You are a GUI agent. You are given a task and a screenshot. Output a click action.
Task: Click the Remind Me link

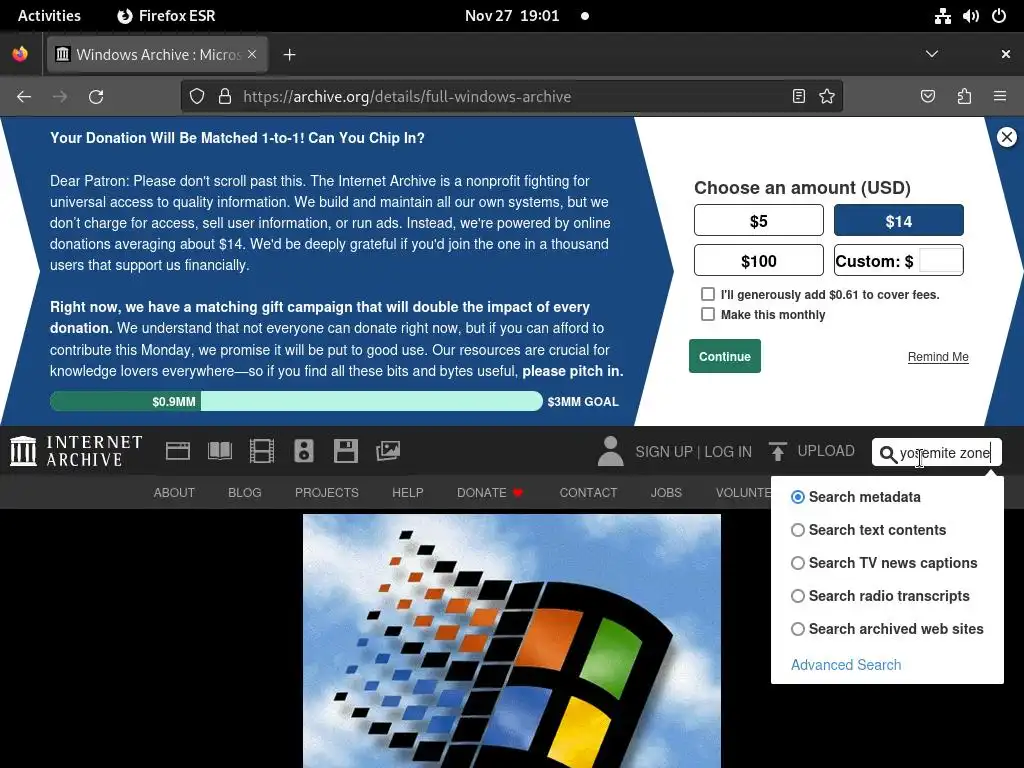point(938,357)
